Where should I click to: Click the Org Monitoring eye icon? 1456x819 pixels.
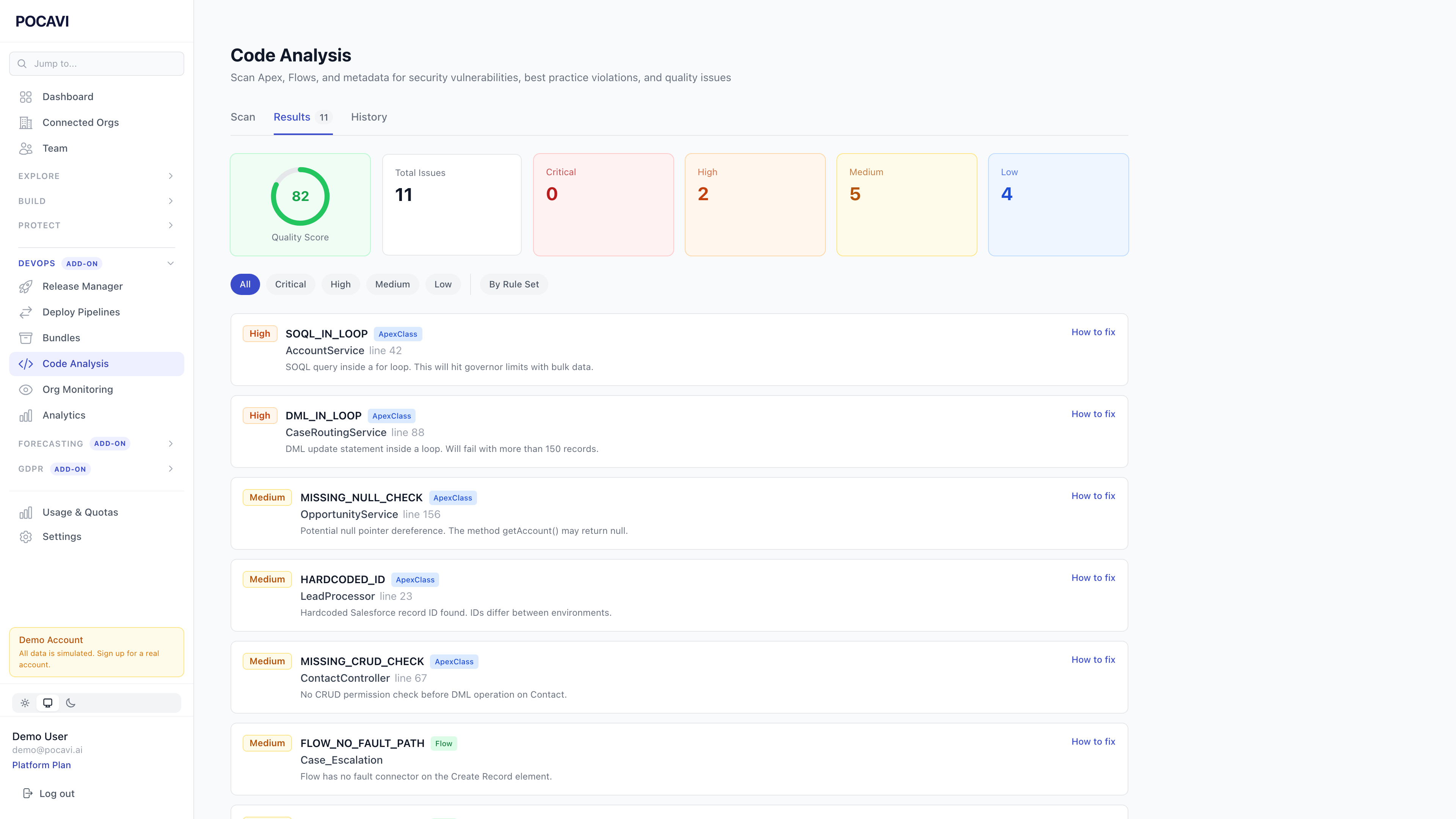point(25,389)
